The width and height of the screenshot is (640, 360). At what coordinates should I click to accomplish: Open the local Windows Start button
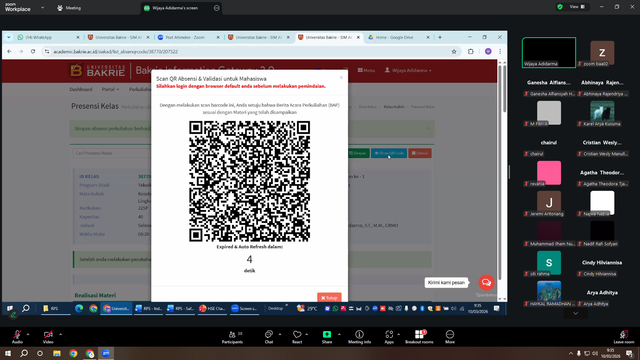tap(8, 353)
